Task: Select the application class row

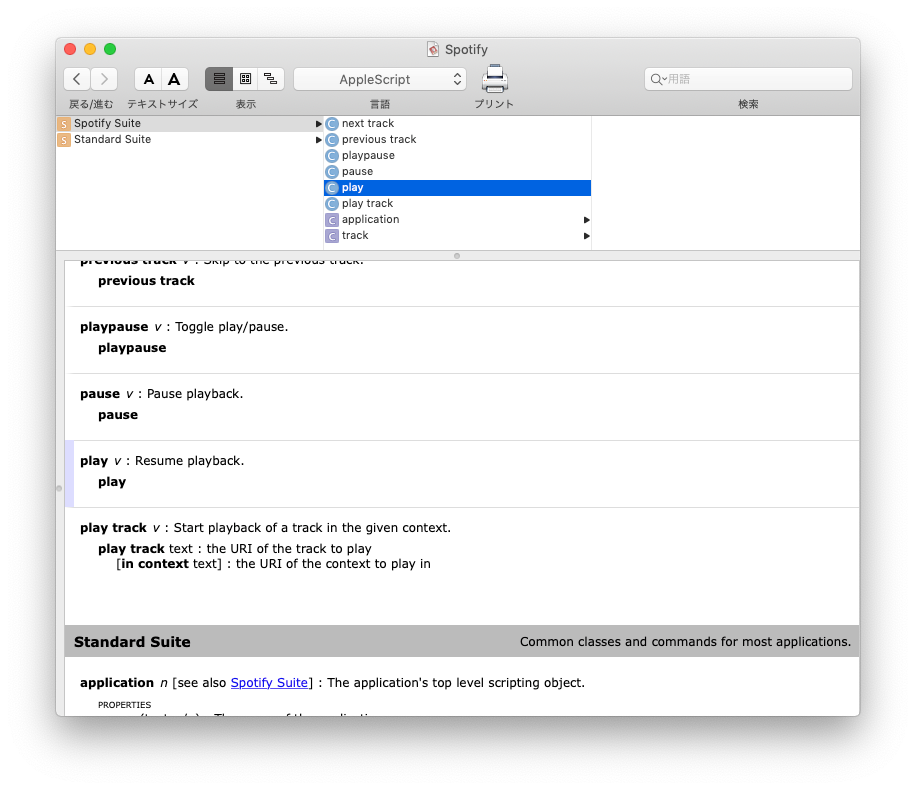Action: pos(457,219)
